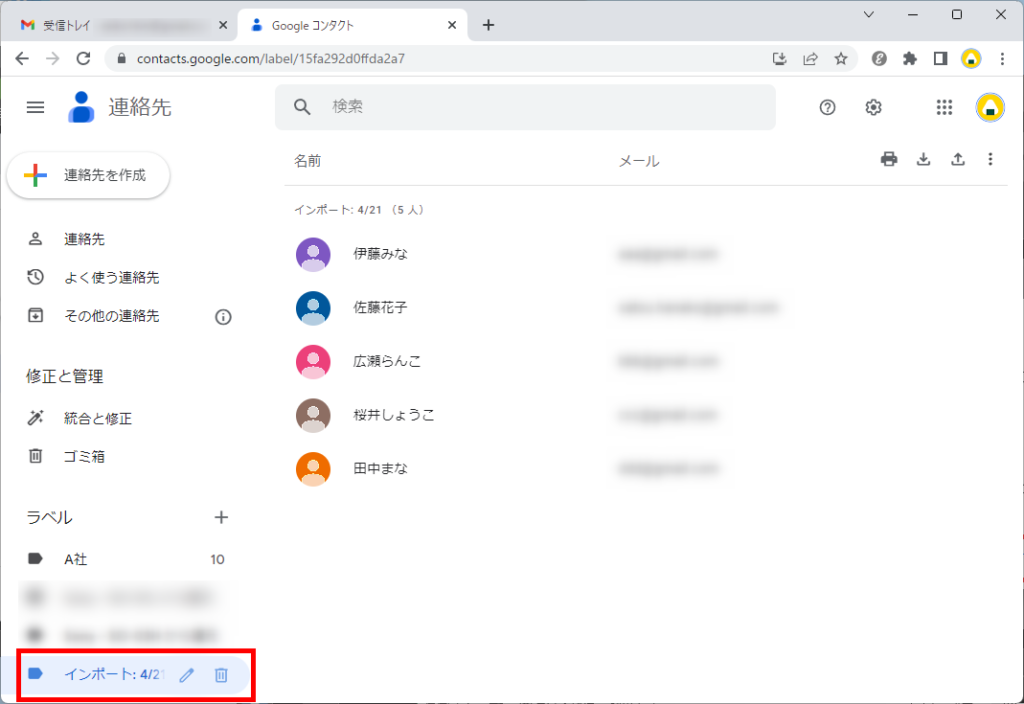
Task: Open the hamburger navigation menu
Action: tap(35, 107)
